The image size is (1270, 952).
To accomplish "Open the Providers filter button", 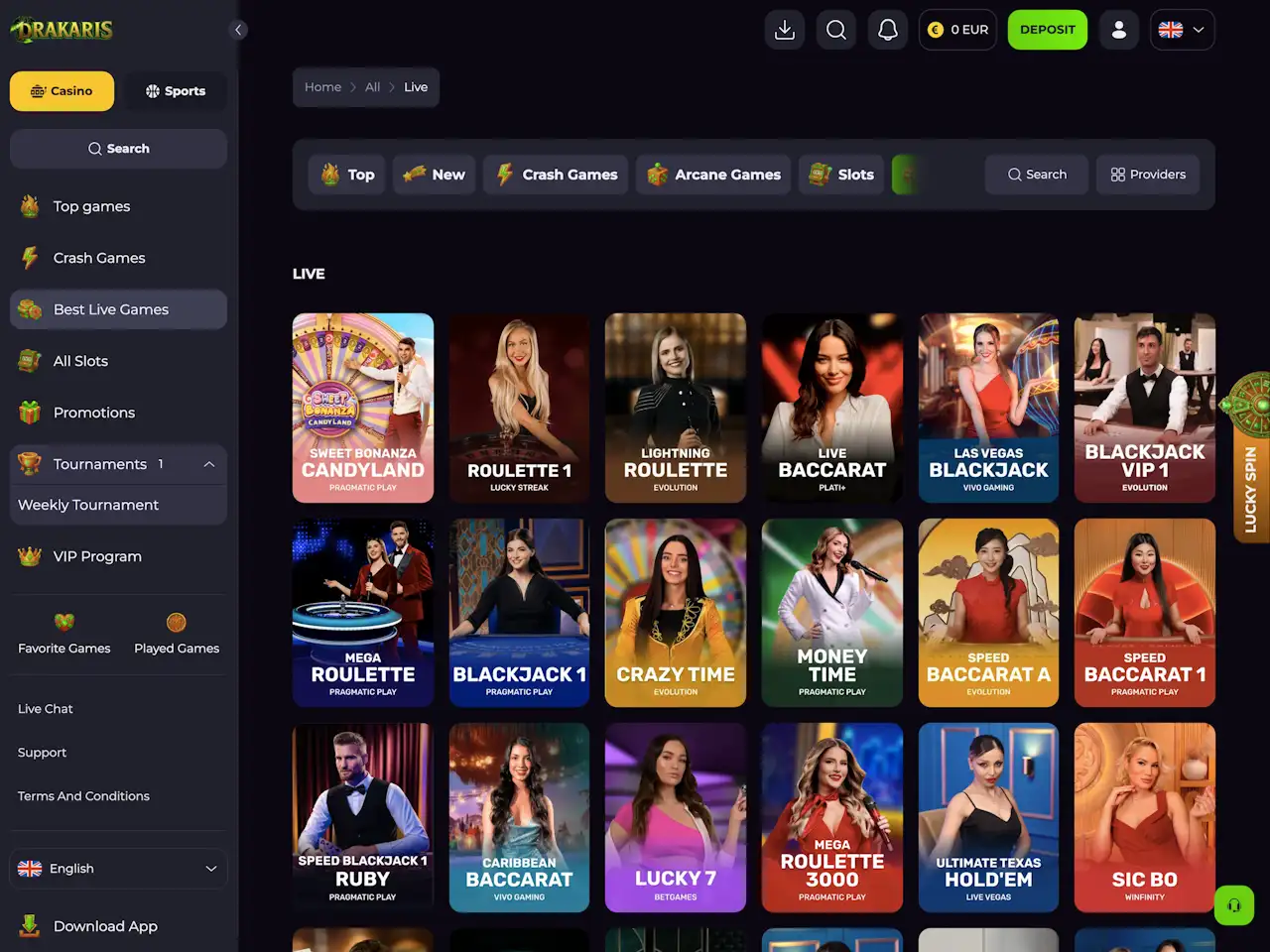I will pos(1148,175).
